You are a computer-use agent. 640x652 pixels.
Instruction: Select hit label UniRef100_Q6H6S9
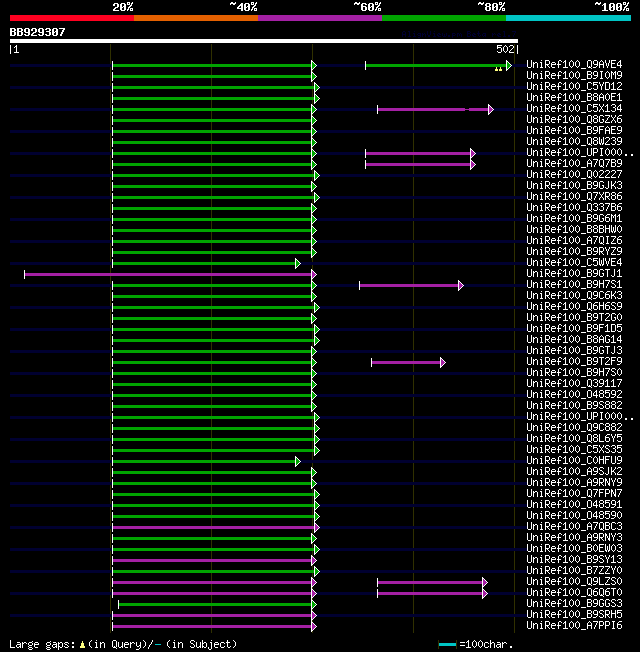[574, 306]
